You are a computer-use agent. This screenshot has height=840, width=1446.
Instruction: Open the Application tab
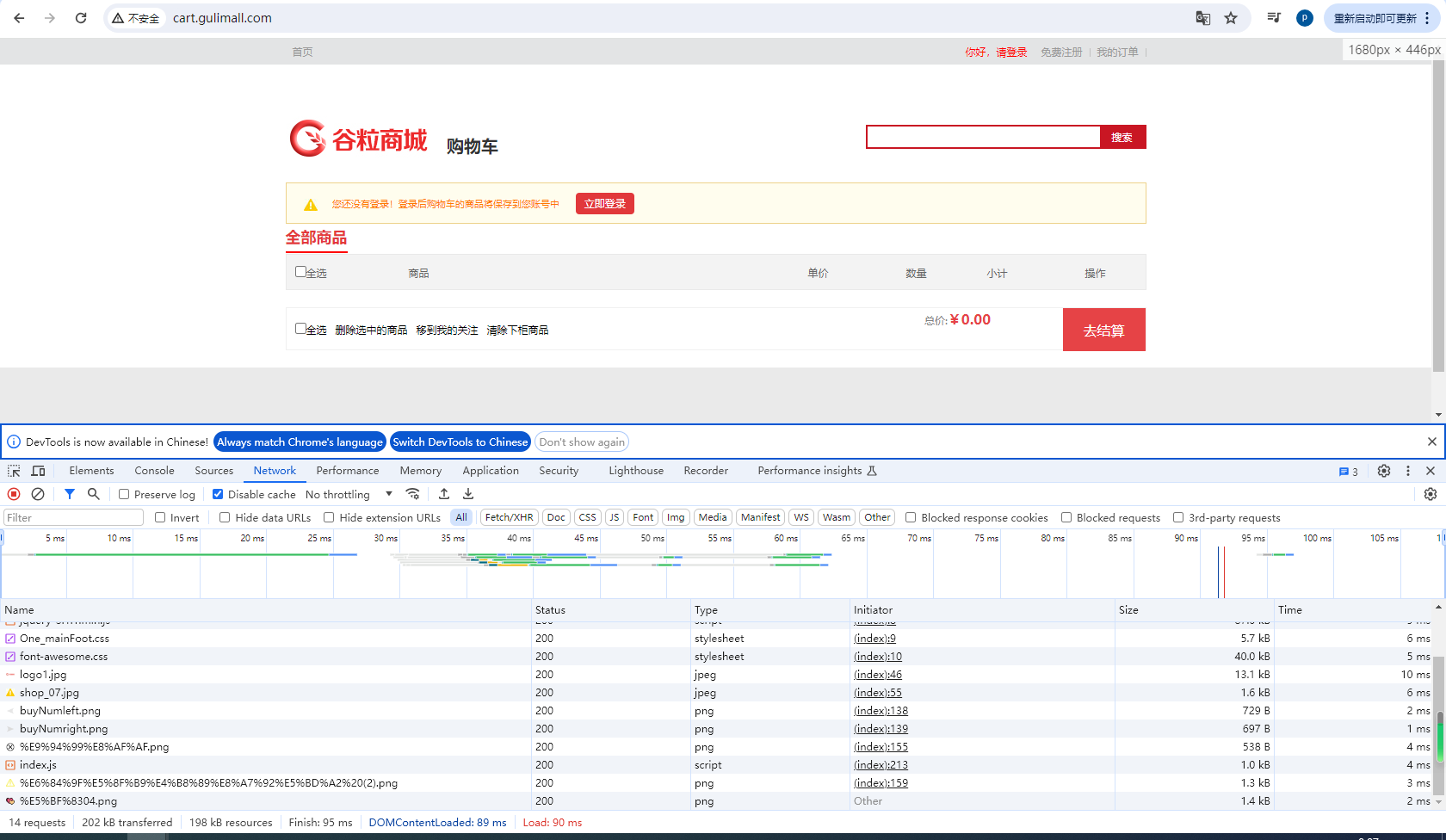click(491, 471)
